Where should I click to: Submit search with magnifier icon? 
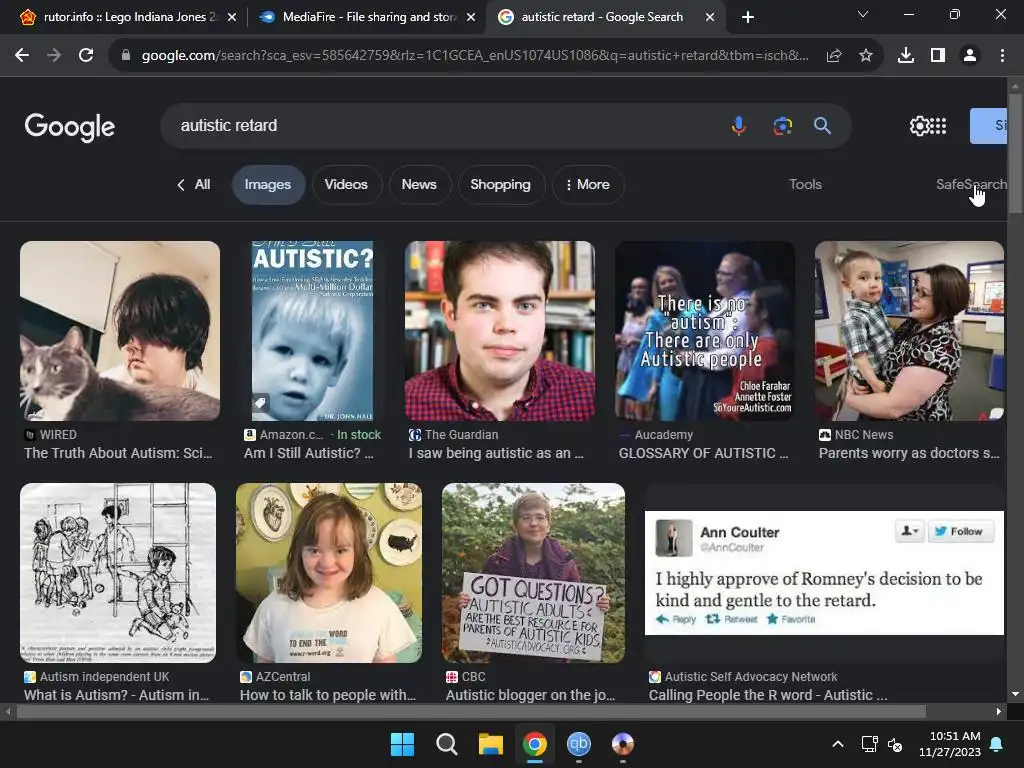point(822,125)
